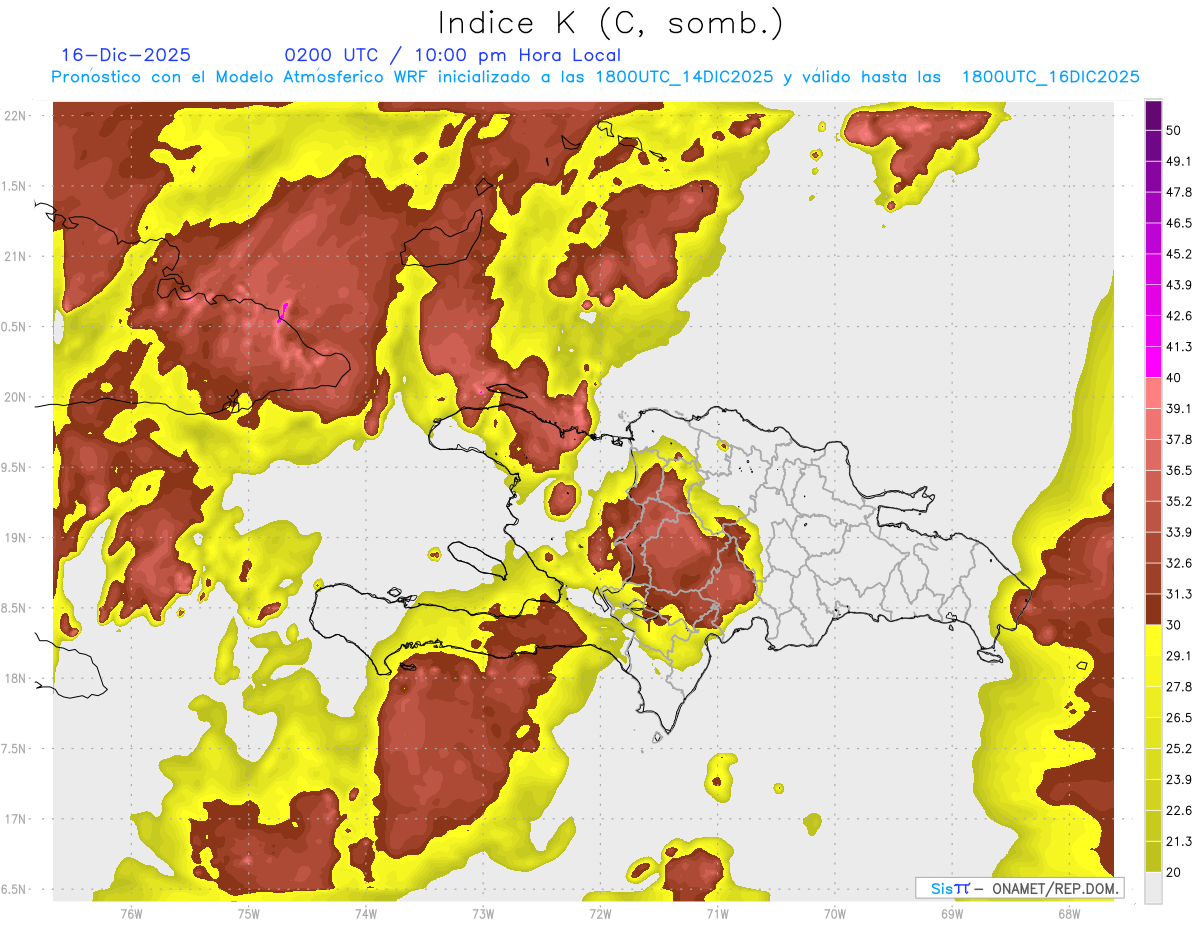
Task: Click the '47.8' colorbar value
Action: click(x=1178, y=192)
